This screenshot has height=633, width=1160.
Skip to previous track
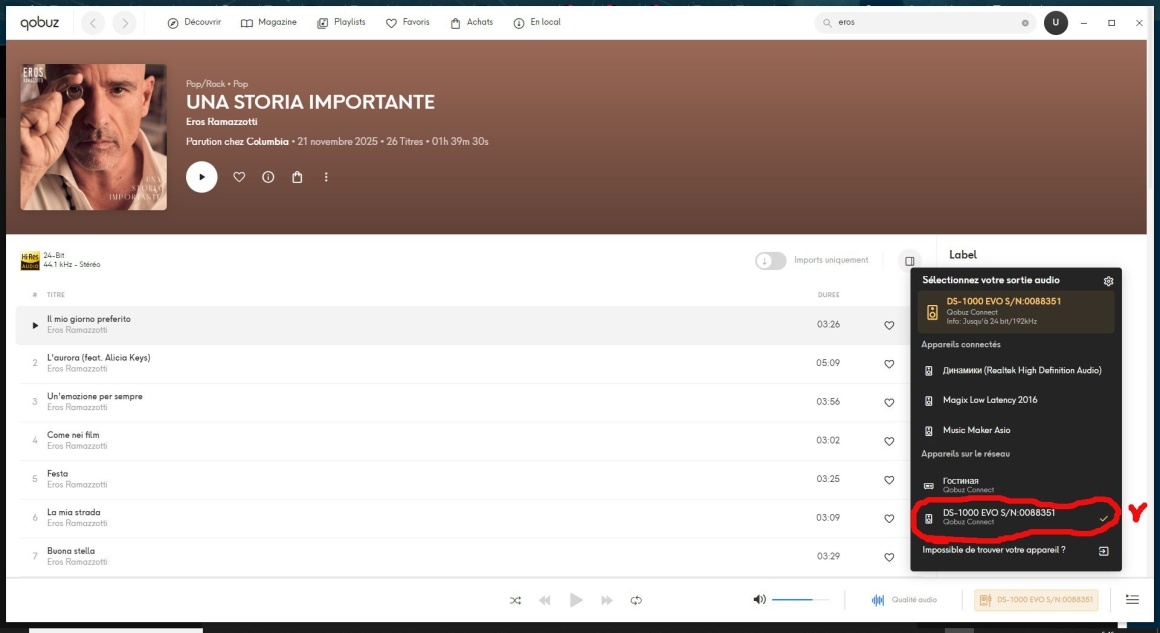click(x=544, y=600)
